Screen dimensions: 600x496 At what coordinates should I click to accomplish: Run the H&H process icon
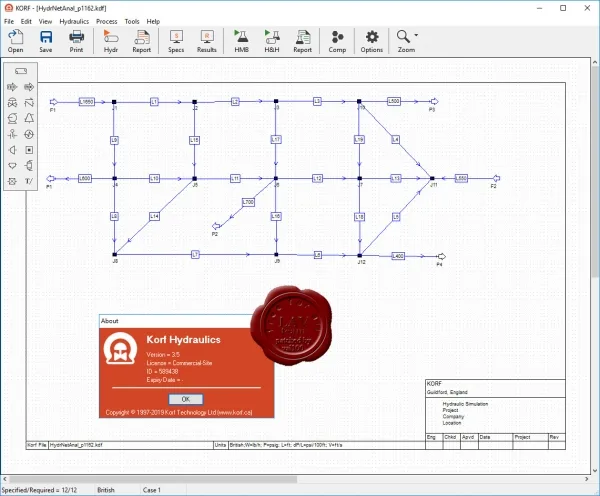pos(272,41)
